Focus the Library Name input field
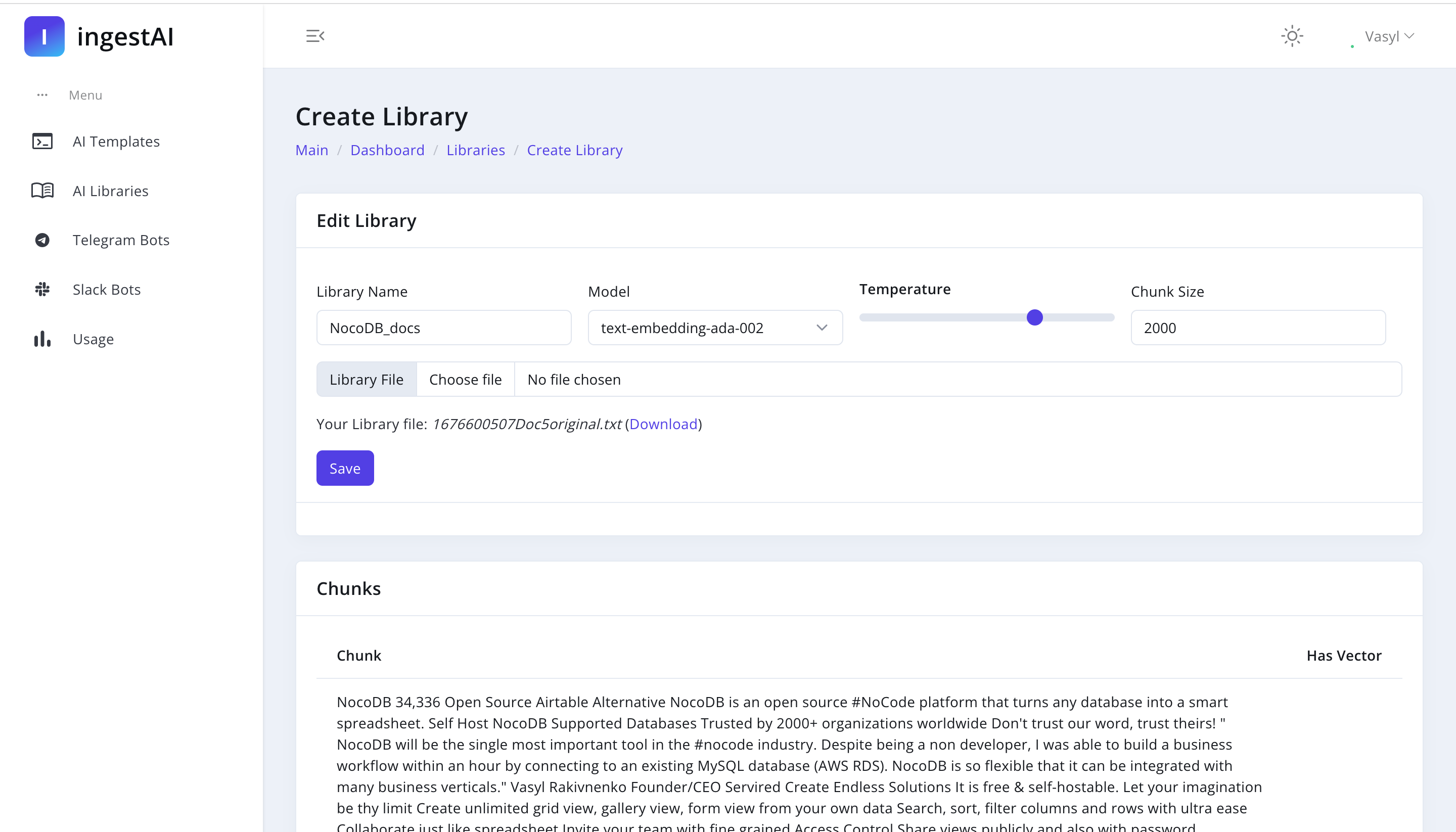 pyautogui.click(x=444, y=328)
